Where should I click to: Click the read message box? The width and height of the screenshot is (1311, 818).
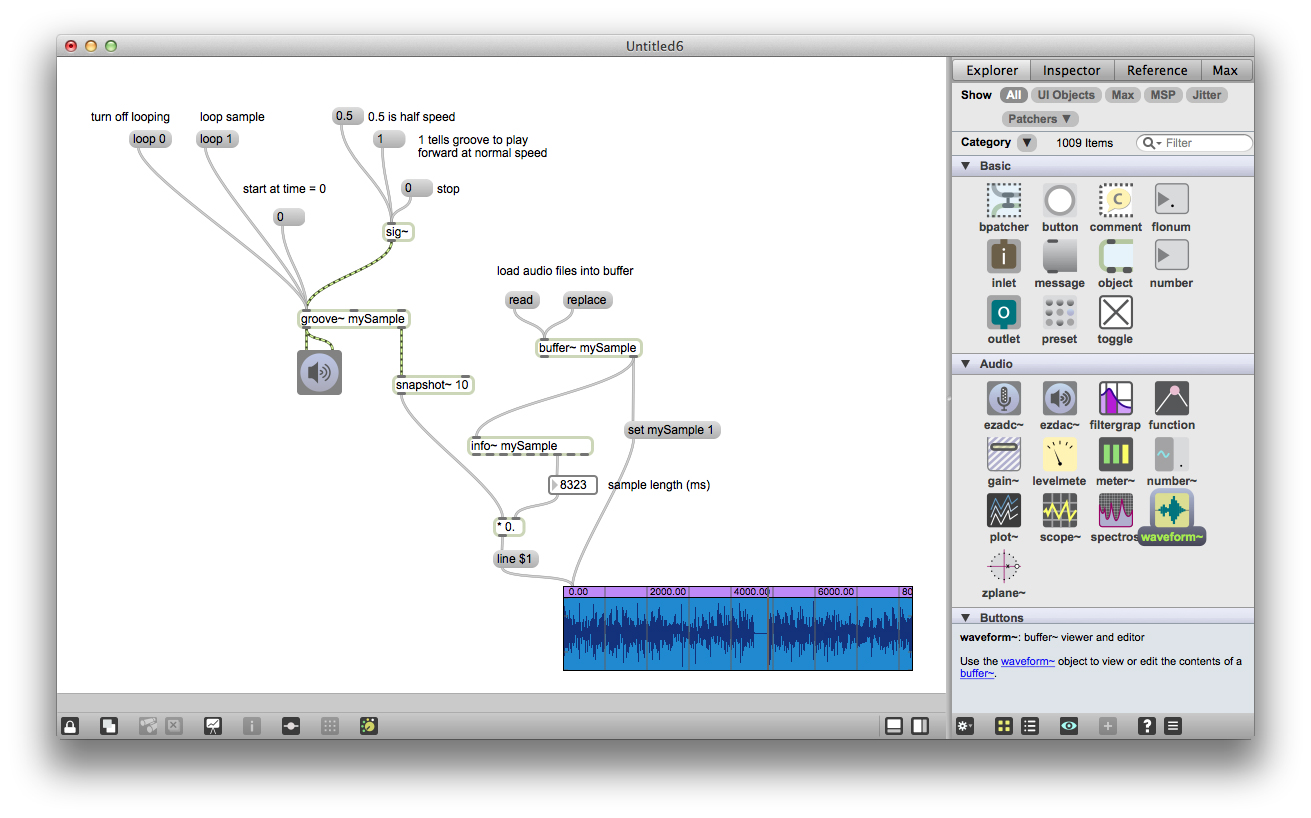[x=521, y=300]
